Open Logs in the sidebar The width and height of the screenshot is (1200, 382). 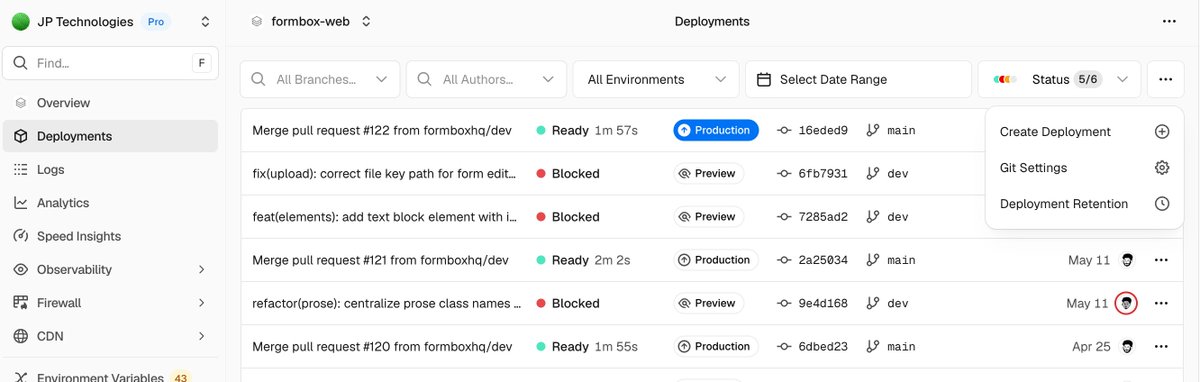(x=111, y=170)
